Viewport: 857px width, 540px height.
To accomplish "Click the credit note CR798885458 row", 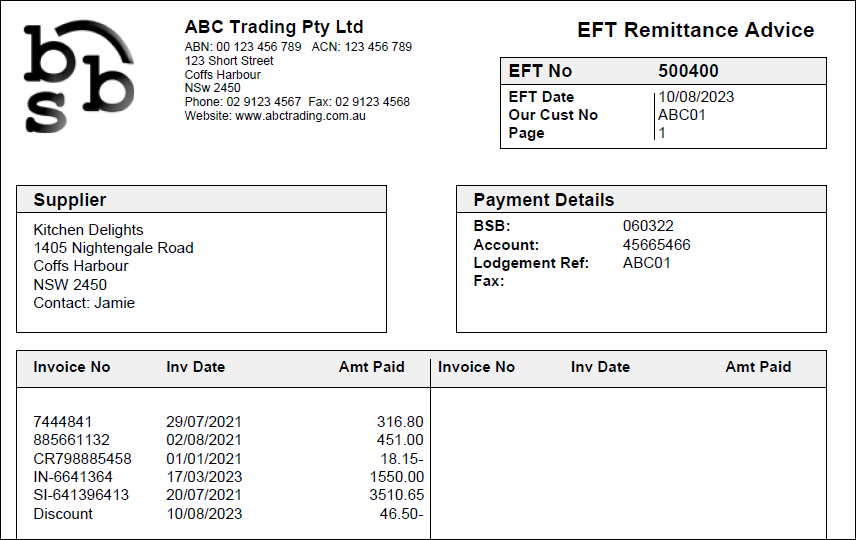I will [x=82, y=459].
